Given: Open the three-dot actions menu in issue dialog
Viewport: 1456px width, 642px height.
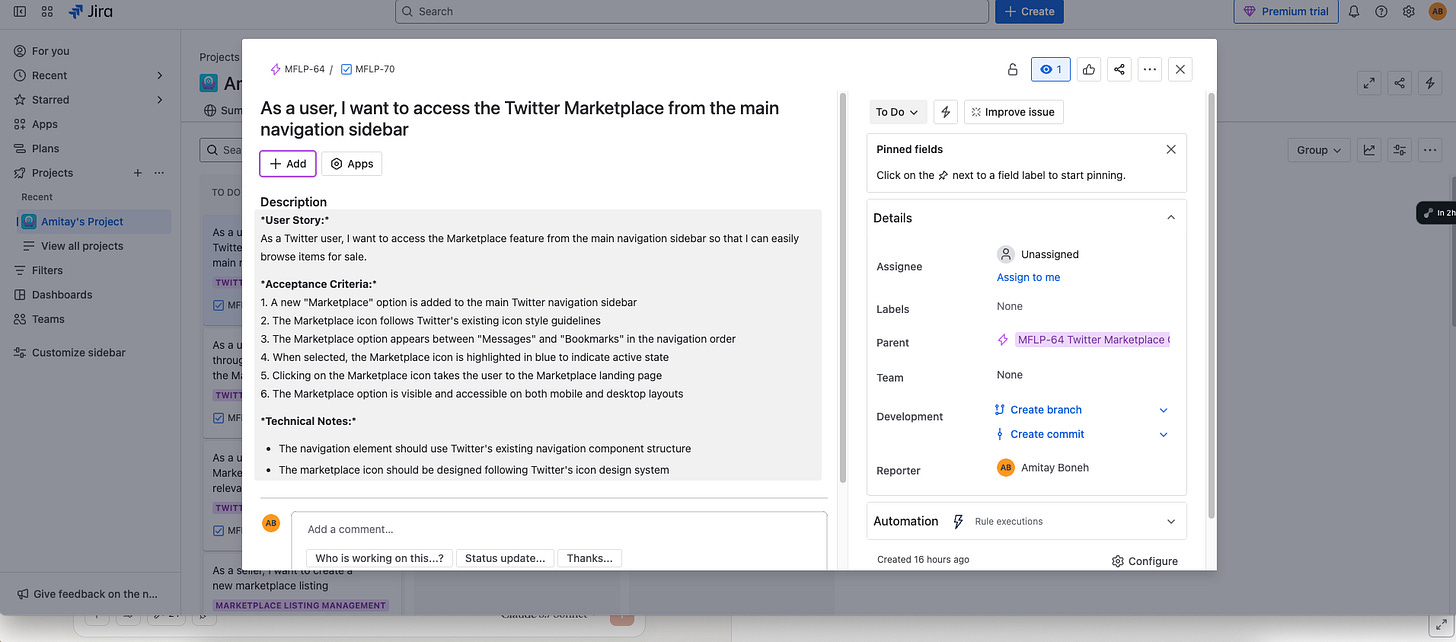Looking at the screenshot, I should (x=1150, y=69).
